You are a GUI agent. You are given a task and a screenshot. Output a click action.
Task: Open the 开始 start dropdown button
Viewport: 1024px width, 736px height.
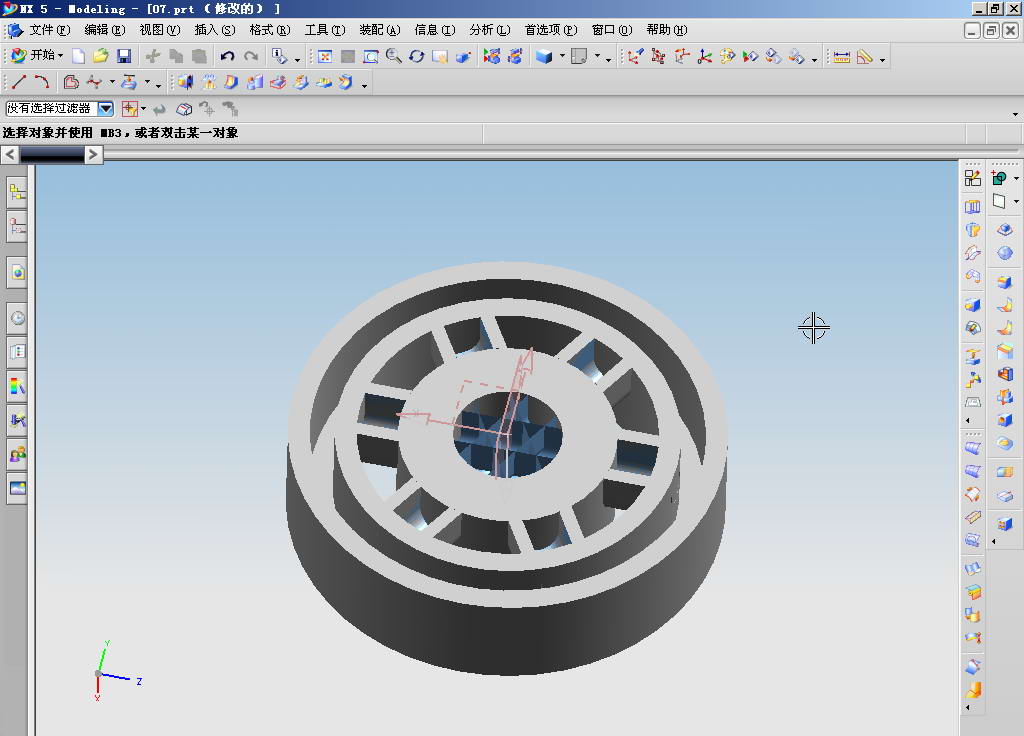click(x=38, y=56)
